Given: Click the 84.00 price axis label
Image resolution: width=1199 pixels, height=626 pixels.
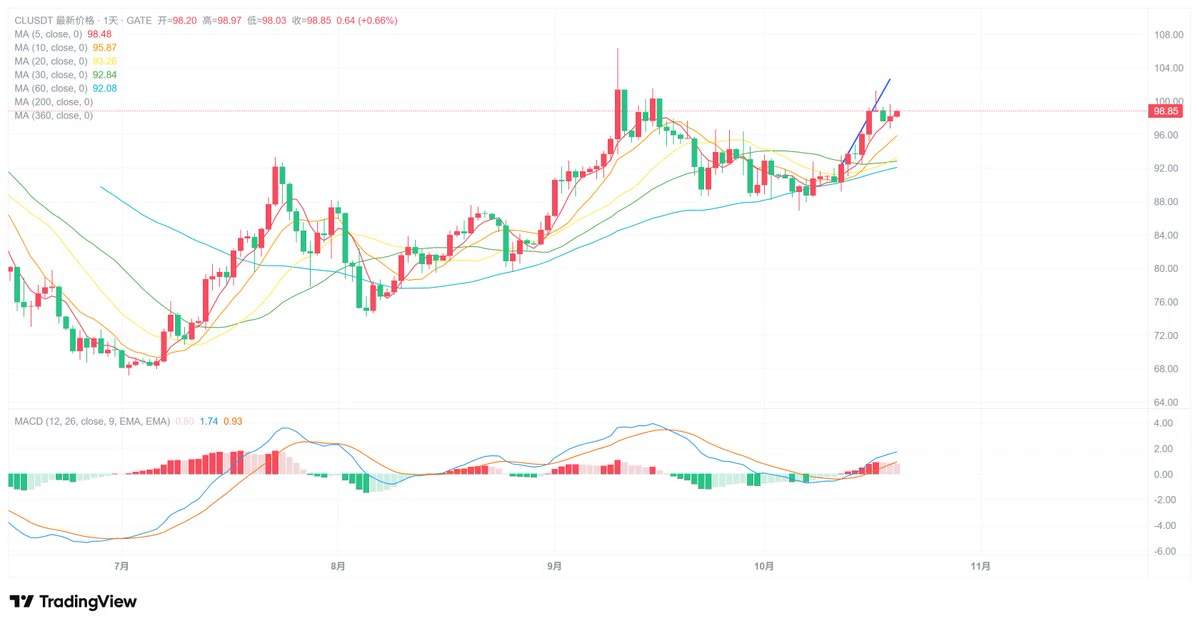Looking at the screenshot, I should click(1166, 235).
